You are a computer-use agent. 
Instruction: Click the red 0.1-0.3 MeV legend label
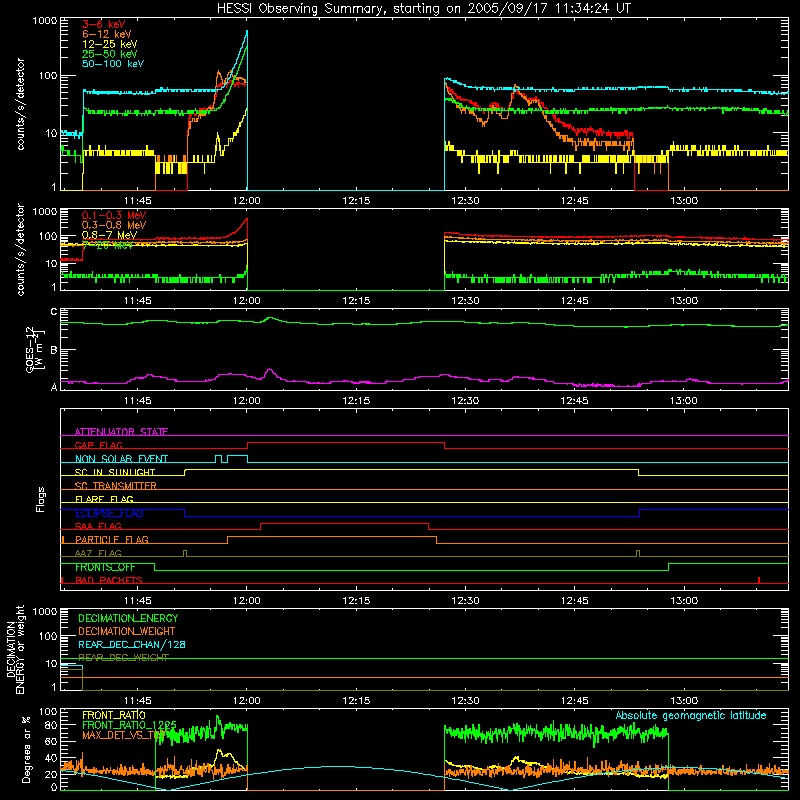pos(114,215)
